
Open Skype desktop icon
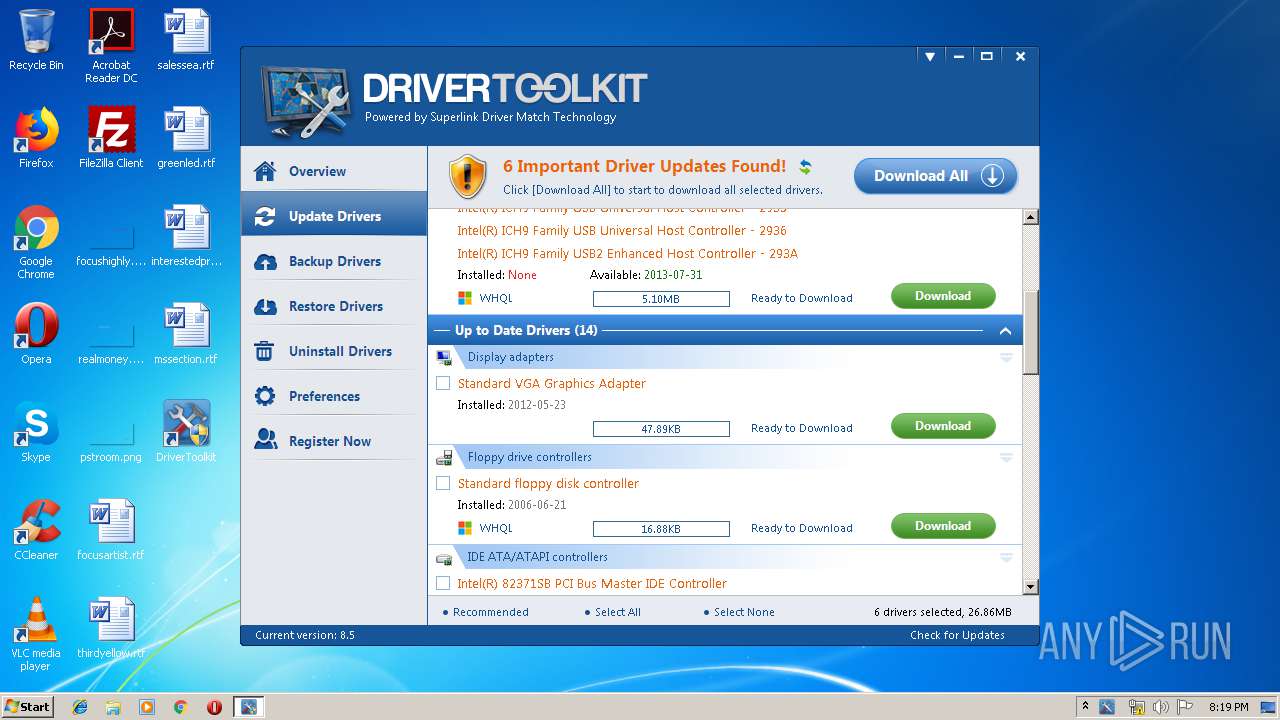[36, 432]
